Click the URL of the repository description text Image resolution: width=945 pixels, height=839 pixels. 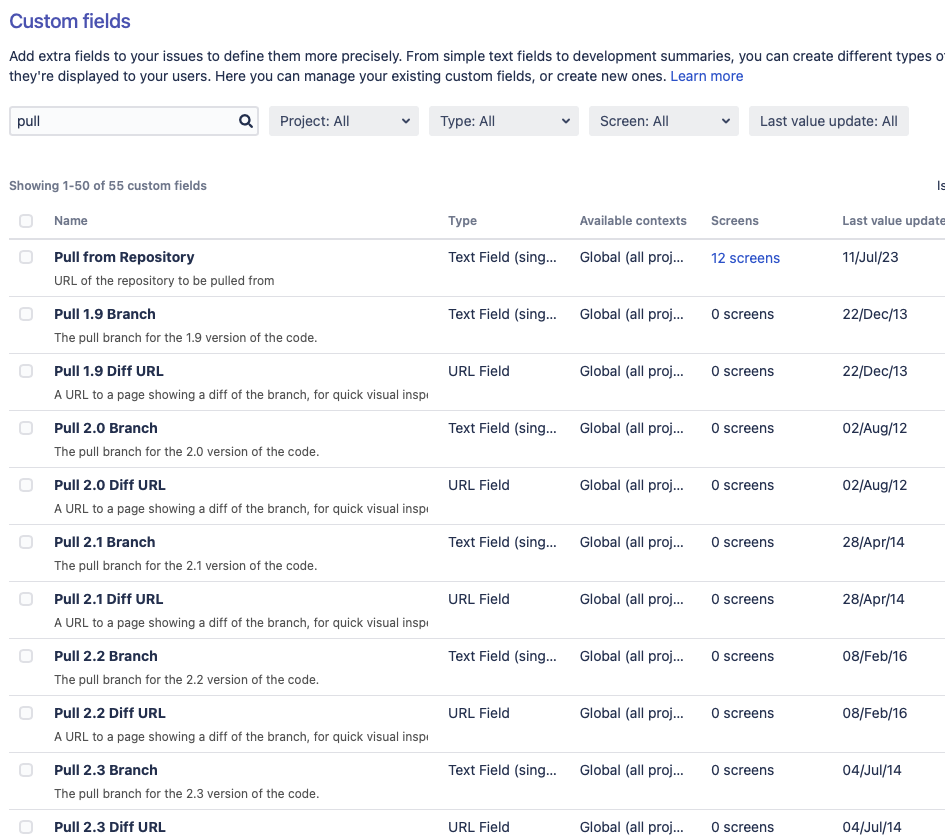coord(164,281)
